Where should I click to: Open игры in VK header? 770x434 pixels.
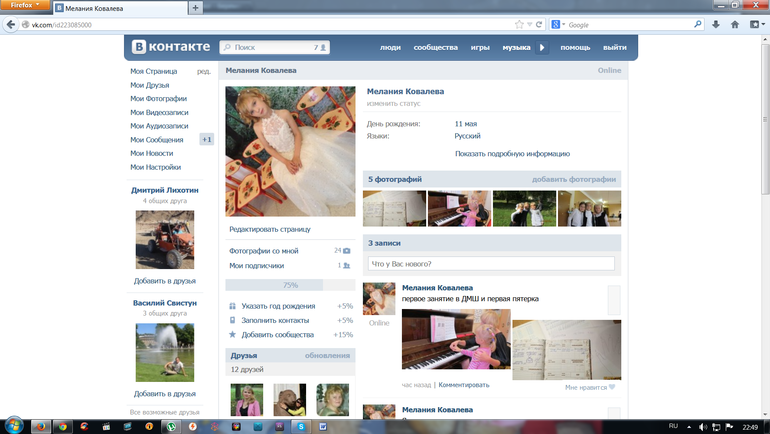tap(480, 48)
